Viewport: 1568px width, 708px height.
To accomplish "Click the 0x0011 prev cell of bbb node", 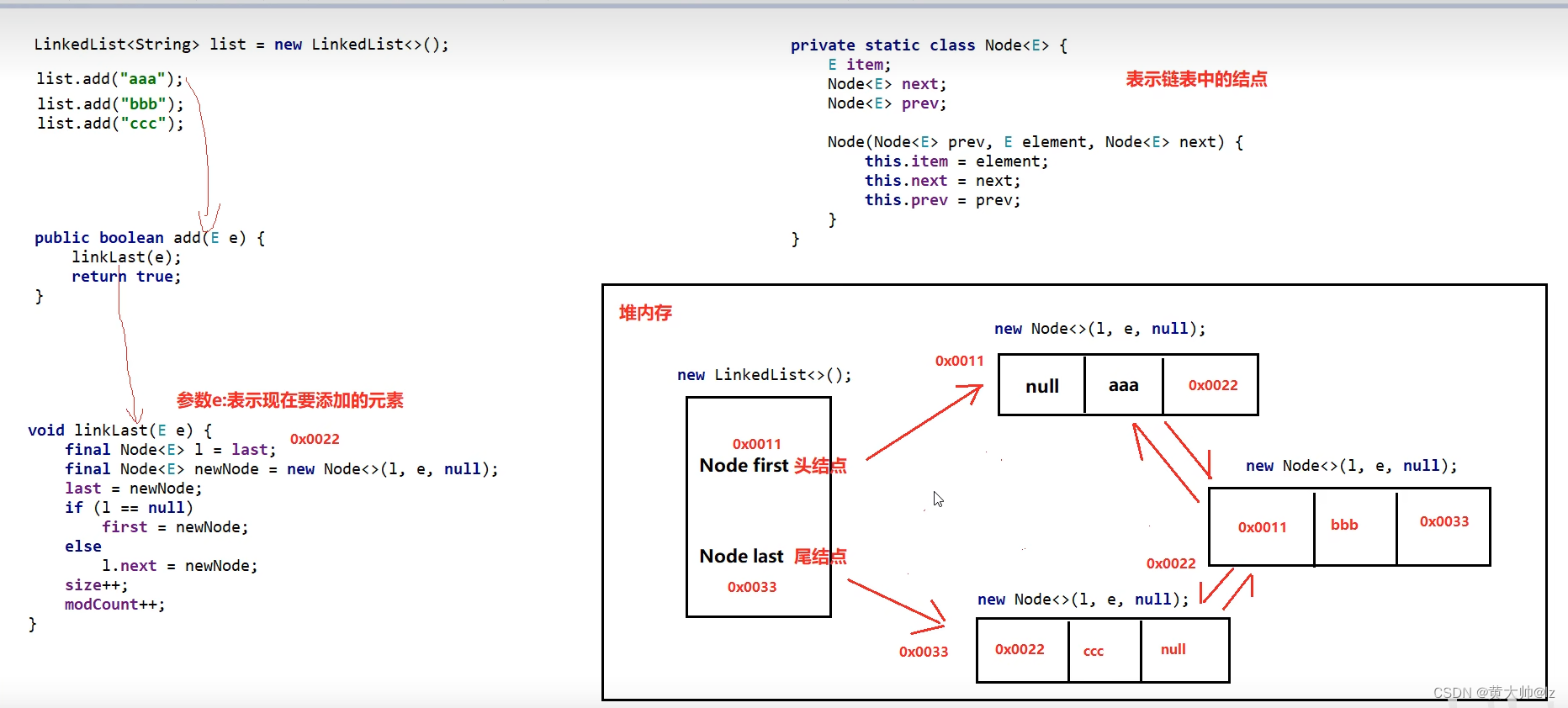I will 1262,527.
